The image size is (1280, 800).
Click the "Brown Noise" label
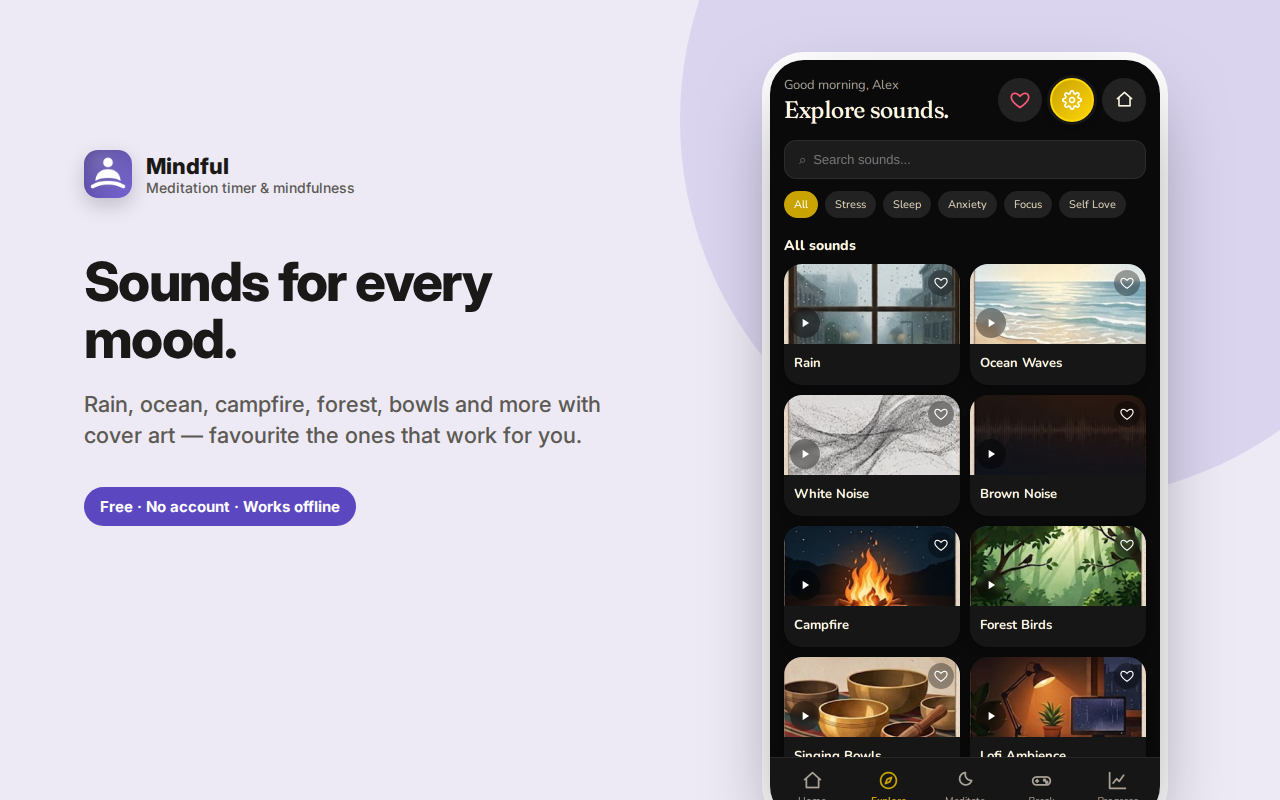(1018, 493)
